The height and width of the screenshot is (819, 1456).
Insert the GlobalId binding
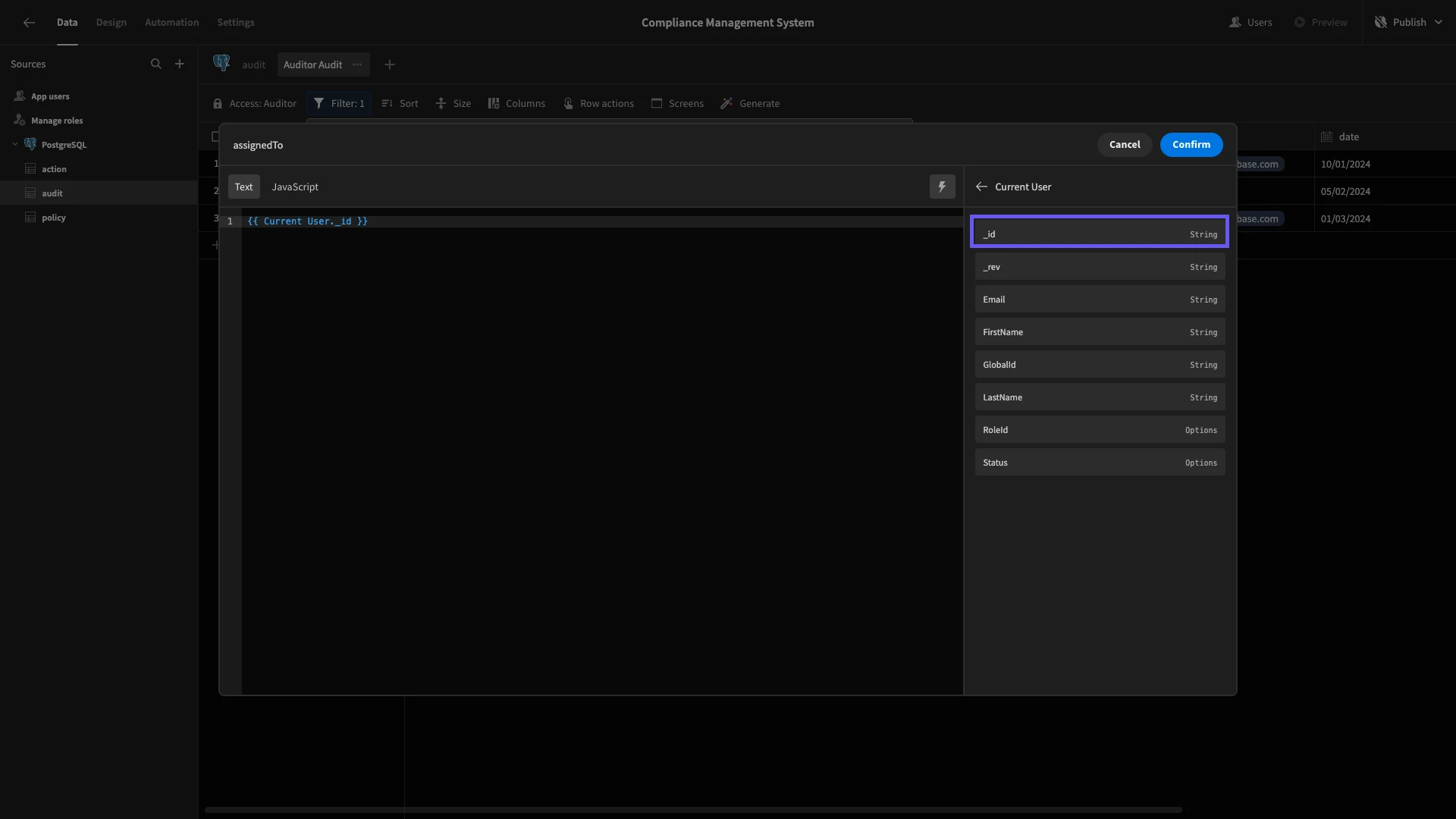(1100, 365)
